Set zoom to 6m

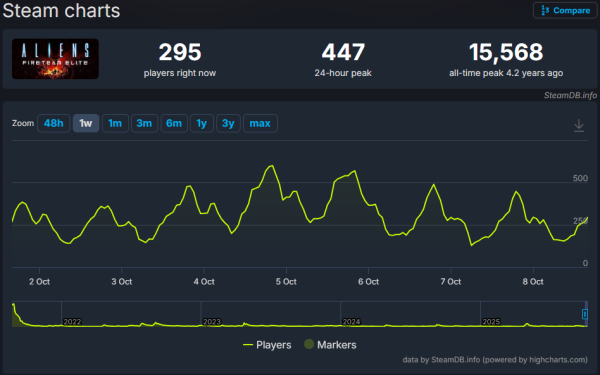pyautogui.click(x=174, y=123)
